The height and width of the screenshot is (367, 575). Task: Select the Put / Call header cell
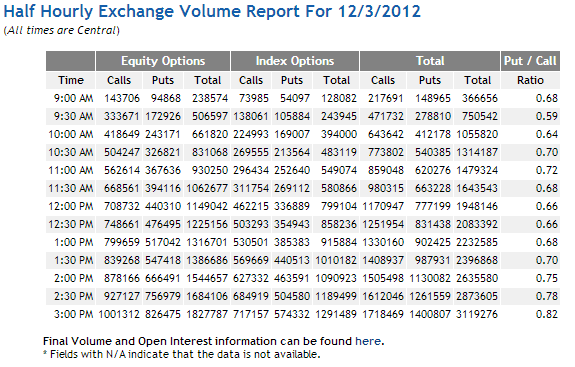[530, 61]
